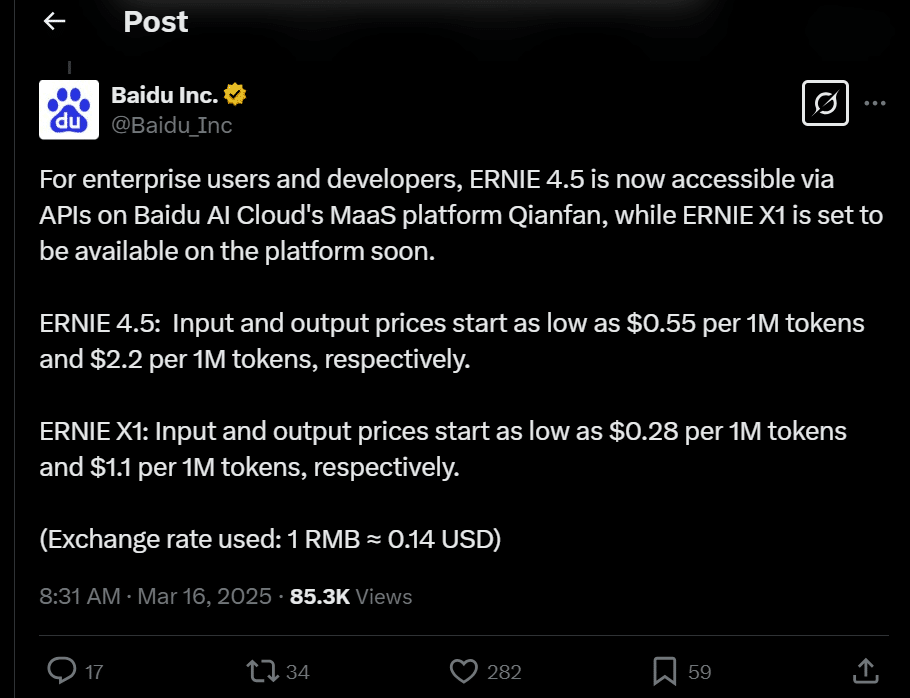Bookmark this post using the bookmark icon
The image size is (910, 698).
pos(665,671)
